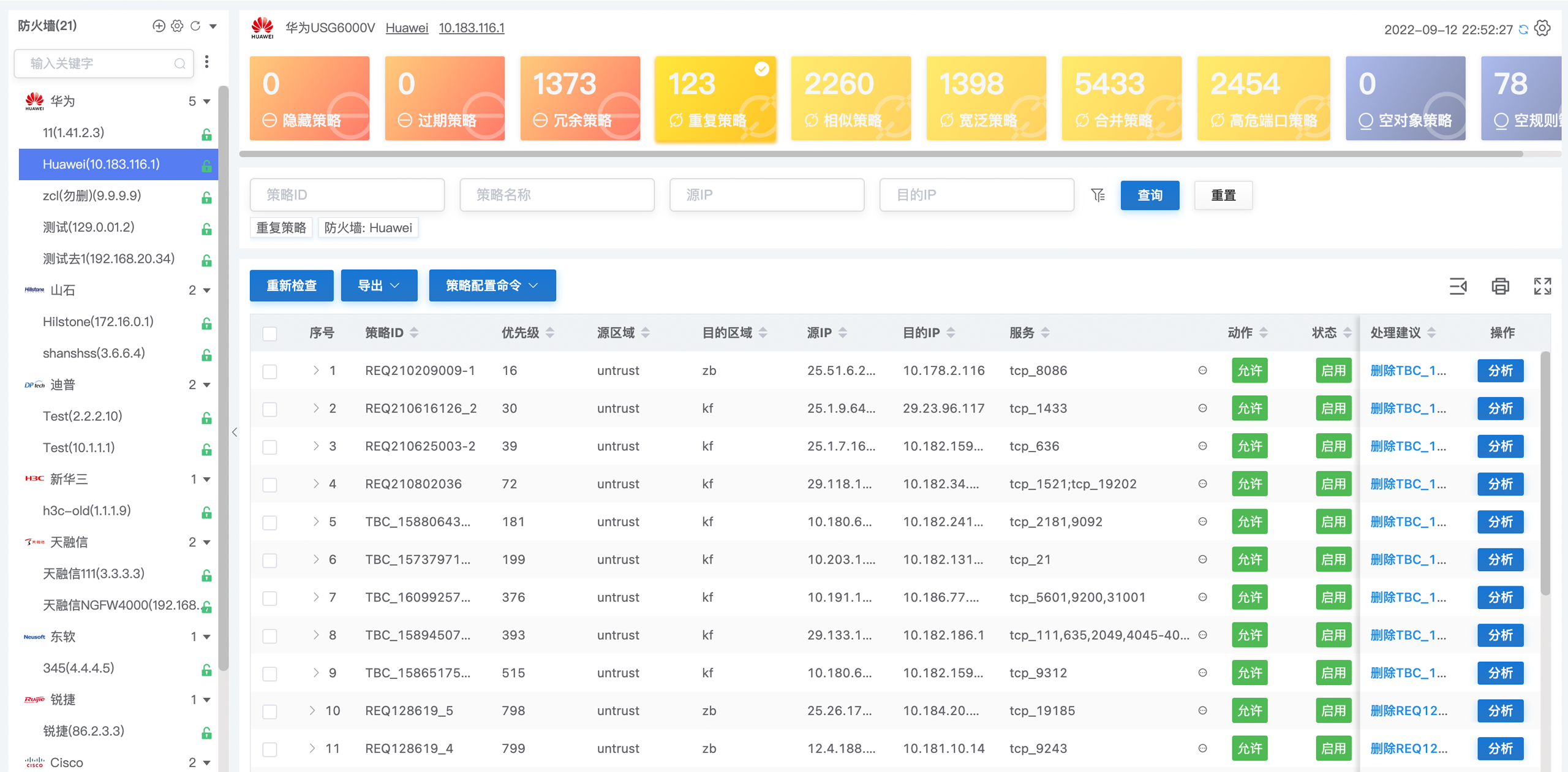The image size is (1568, 772).
Task: Open the 隐藏策略 card
Action: point(309,98)
